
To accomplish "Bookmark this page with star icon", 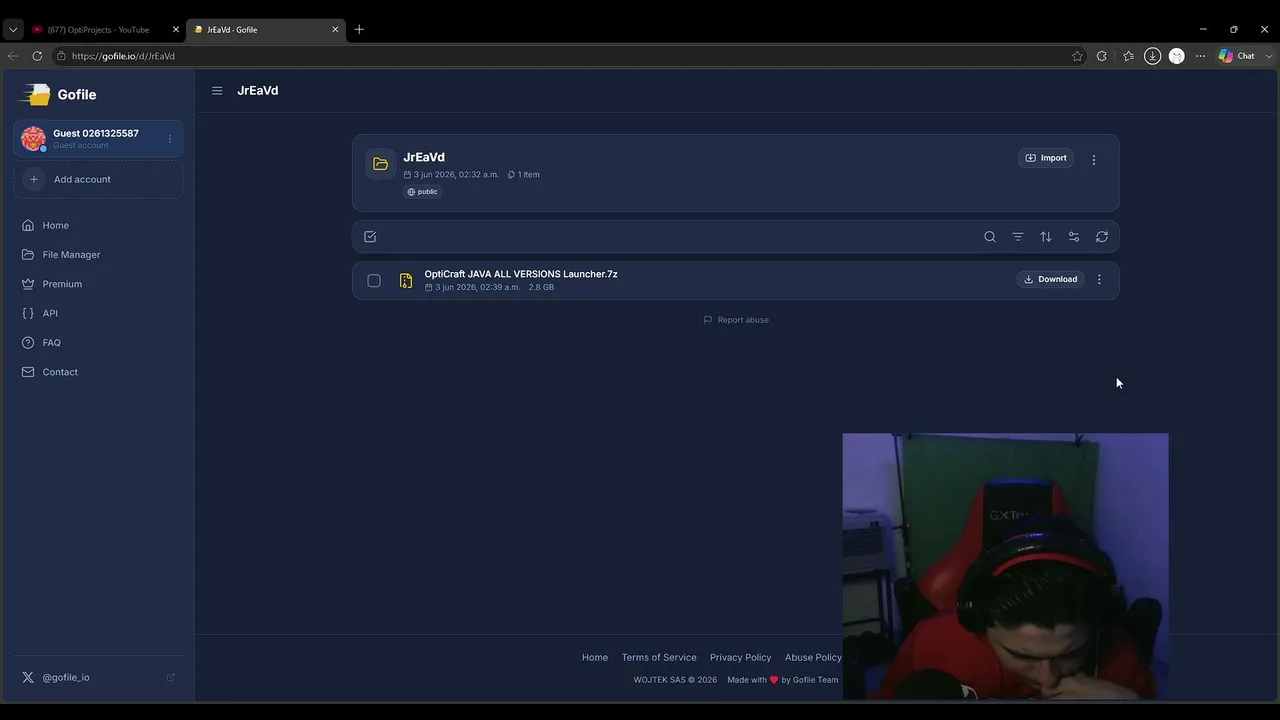I will 1077,56.
